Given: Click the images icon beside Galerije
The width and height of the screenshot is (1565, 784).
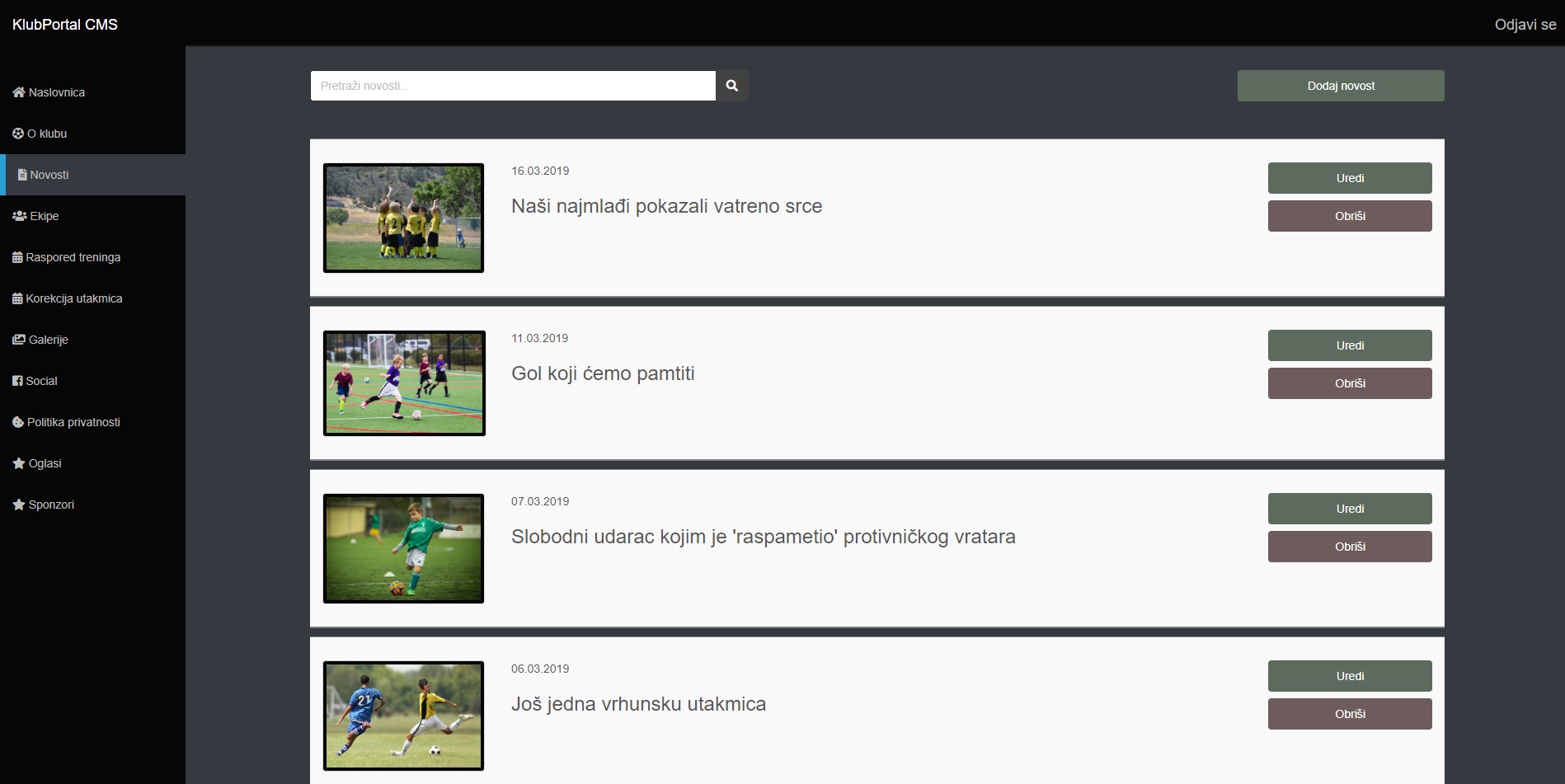Looking at the screenshot, I should (19, 340).
